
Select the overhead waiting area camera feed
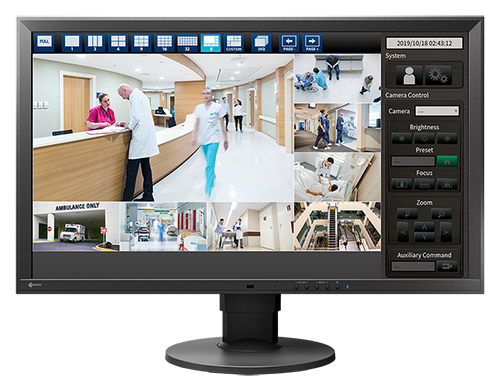337,78
